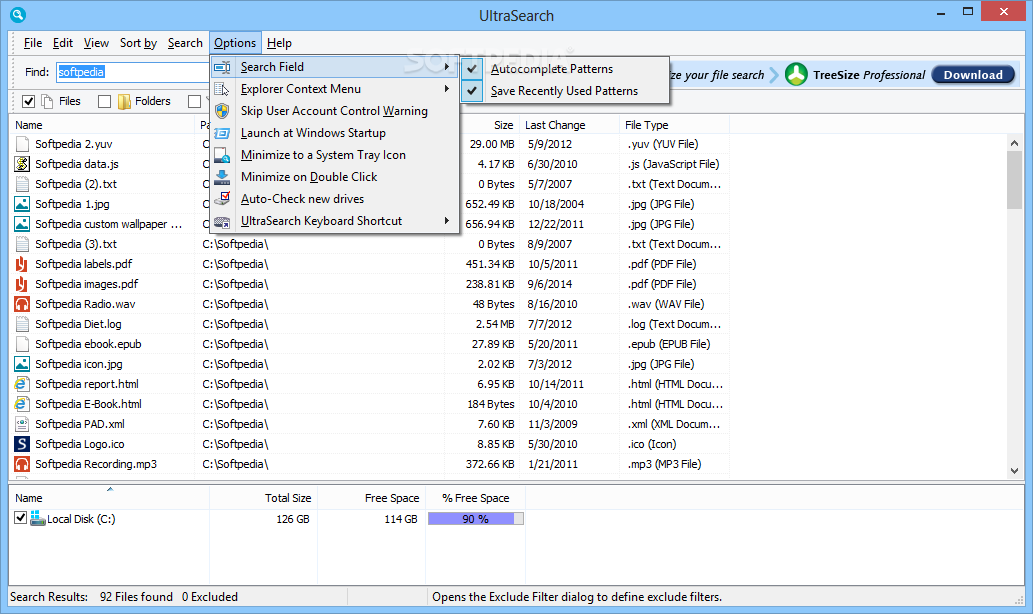Click the % Free Space column header
This screenshot has height=614, width=1033.
(x=476, y=499)
